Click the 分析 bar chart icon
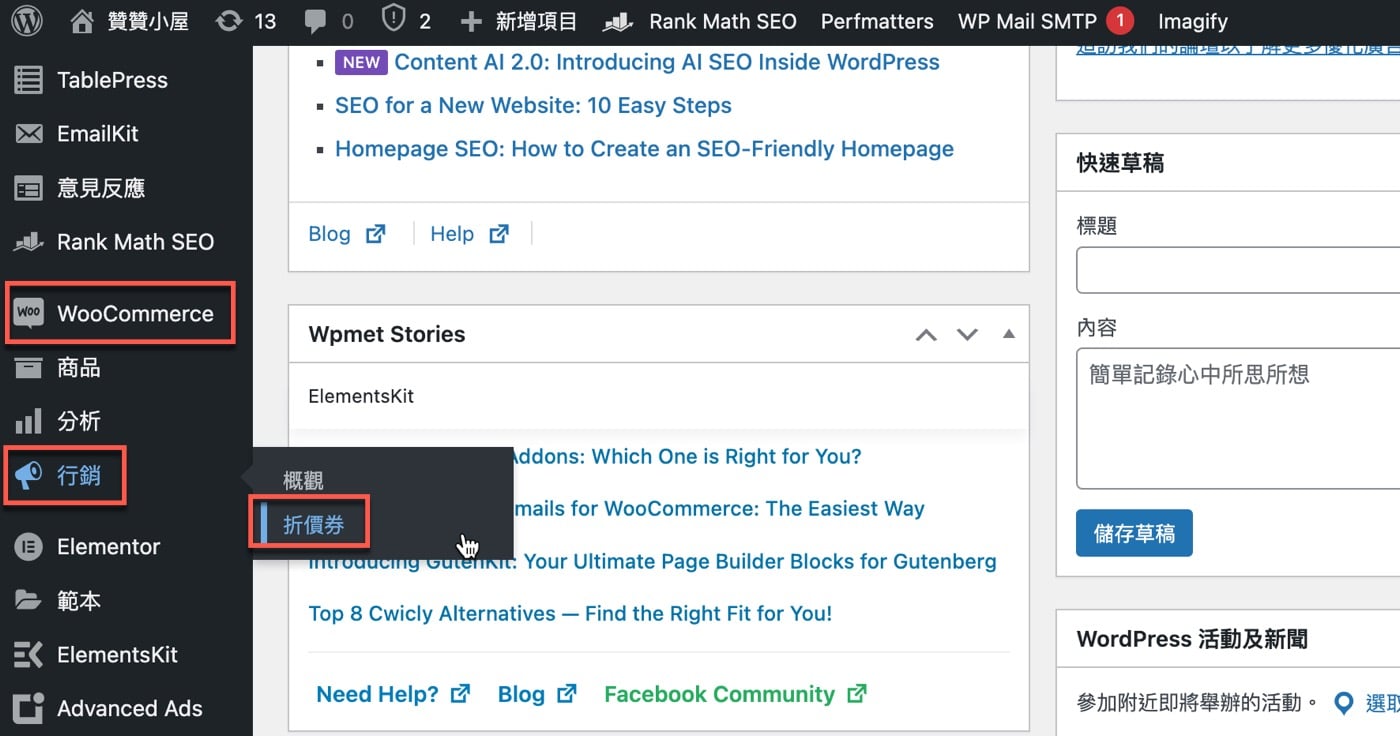The height and width of the screenshot is (736, 1400). click(x=28, y=421)
